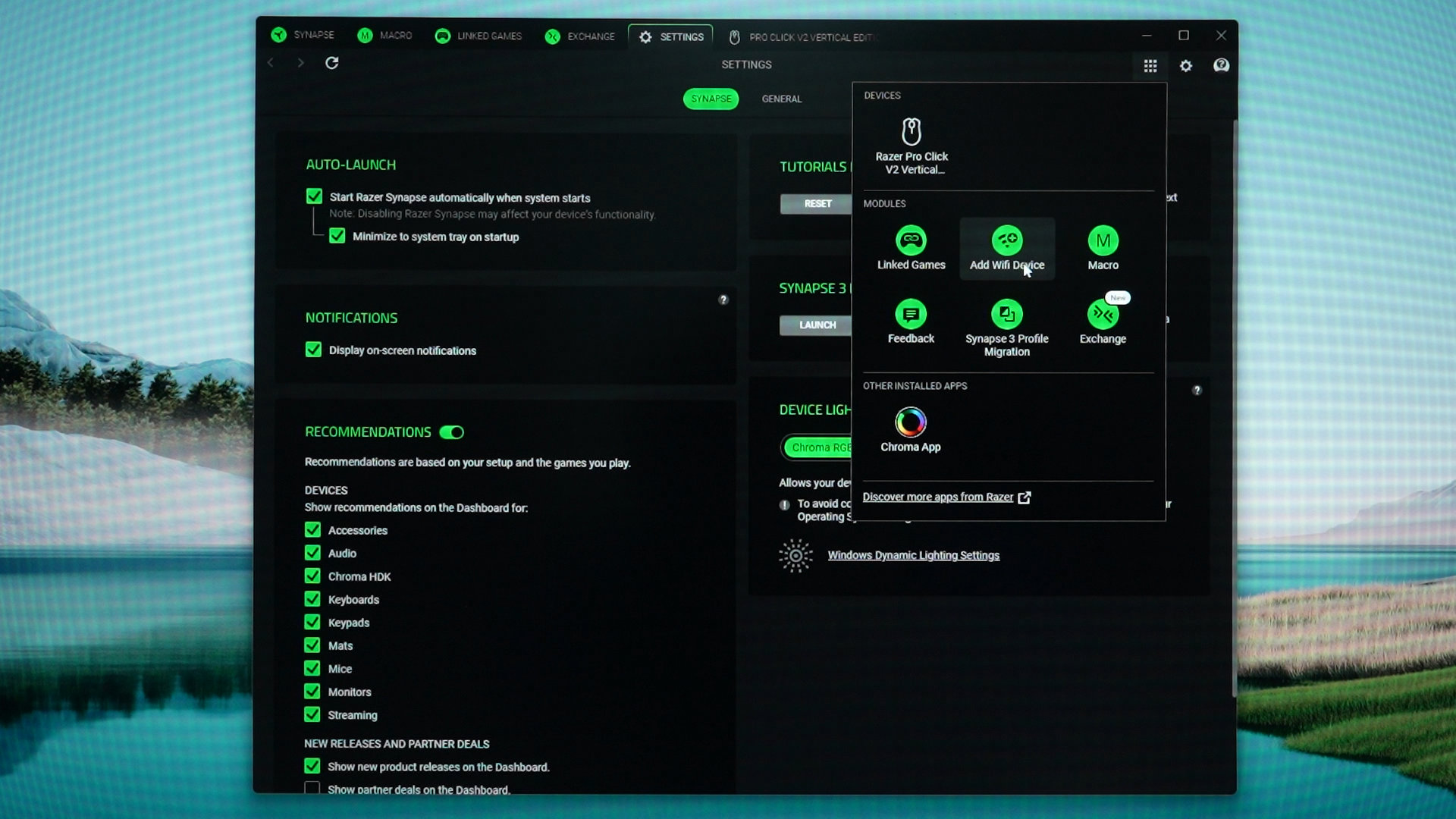The image size is (1456, 819).
Task: Uncheck Display on-screen notifications
Action: [x=313, y=350]
